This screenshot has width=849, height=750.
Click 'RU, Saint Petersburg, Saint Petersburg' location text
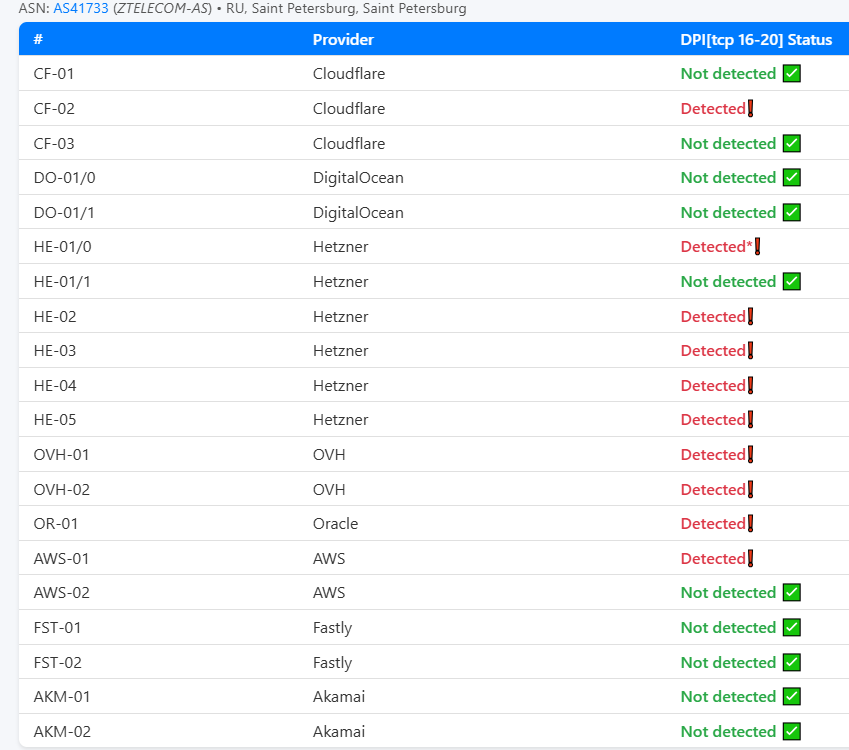point(346,9)
